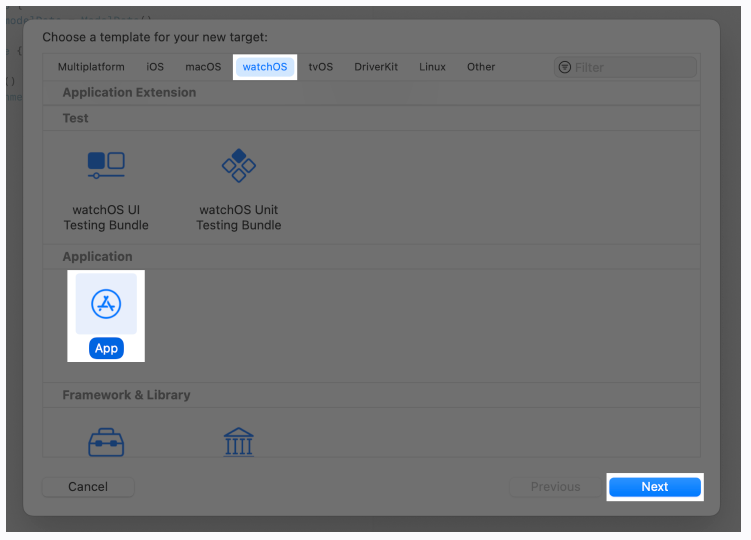The image size is (751, 540).
Task: Click the 'watchOS UI Testing Bundle' label
Action: pos(106,218)
